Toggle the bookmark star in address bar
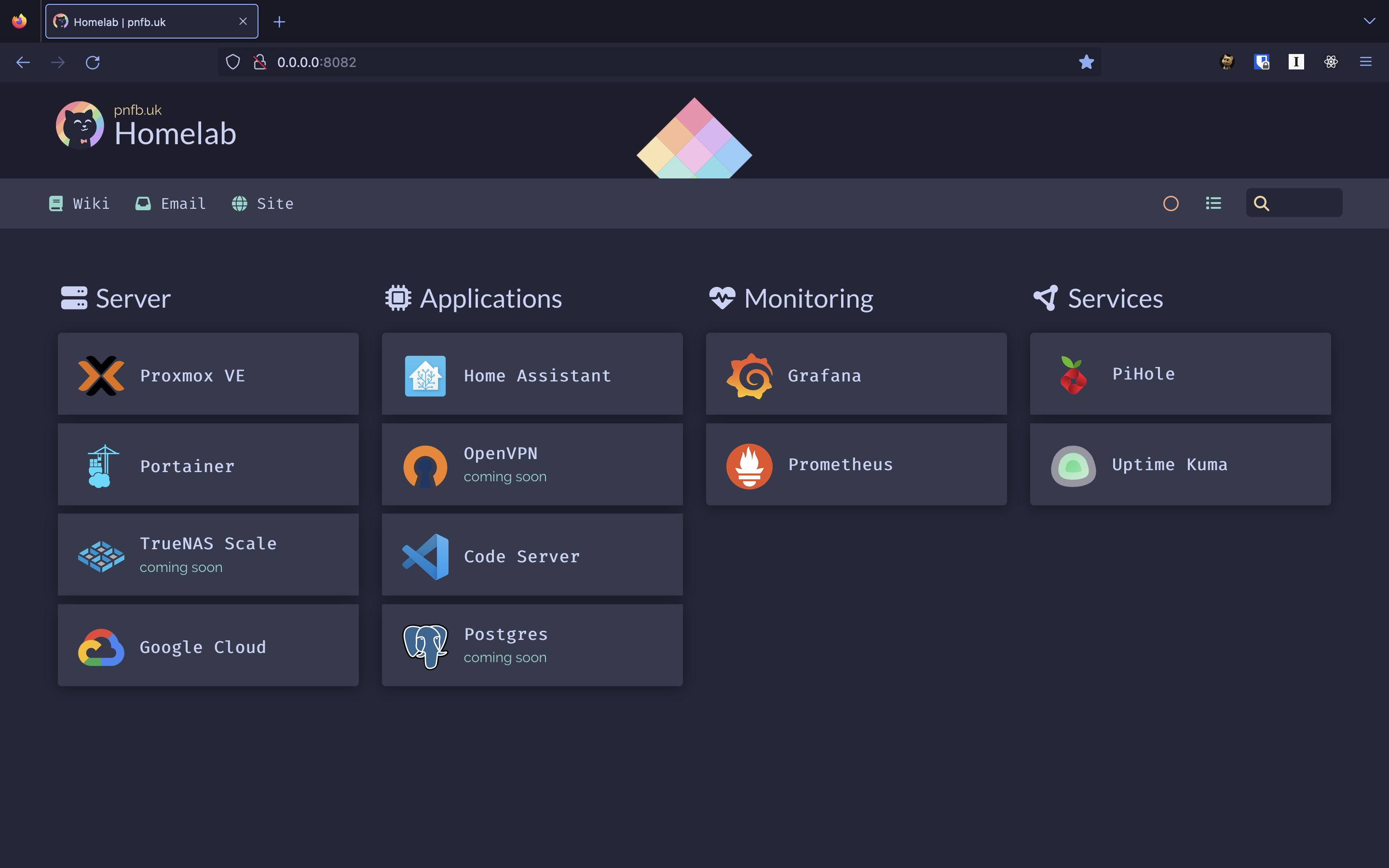This screenshot has height=868, width=1389. point(1086,62)
